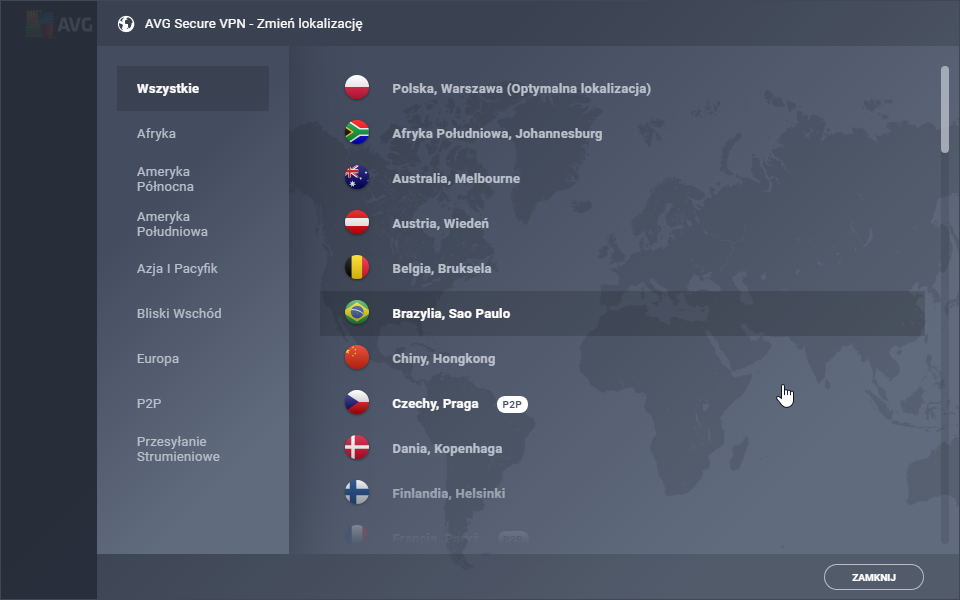Click the South Africa flag icon
Image resolution: width=960 pixels, height=600 pixels.
(357, 134)
